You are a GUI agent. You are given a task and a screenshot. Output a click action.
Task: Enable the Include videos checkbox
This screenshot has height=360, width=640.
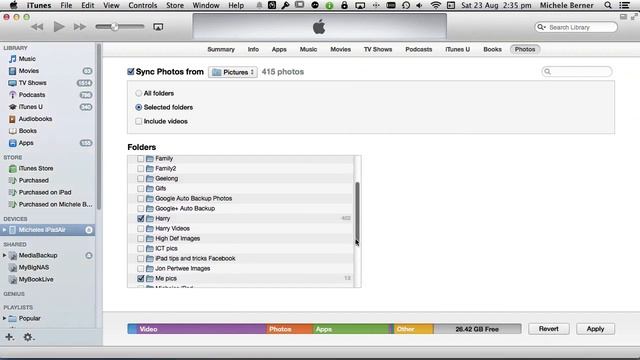click(139, 121)
